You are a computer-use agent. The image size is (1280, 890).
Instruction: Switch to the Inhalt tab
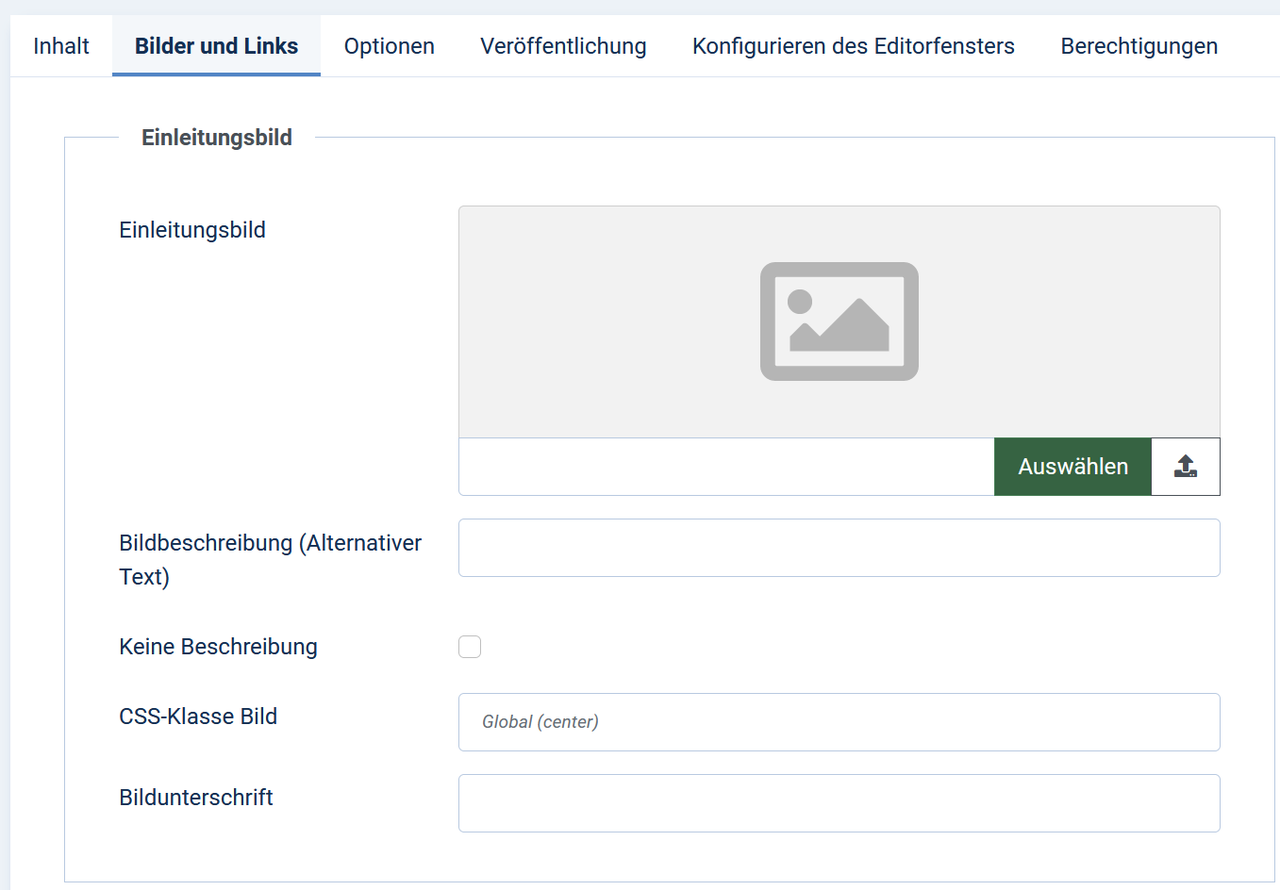pos(61,46)
